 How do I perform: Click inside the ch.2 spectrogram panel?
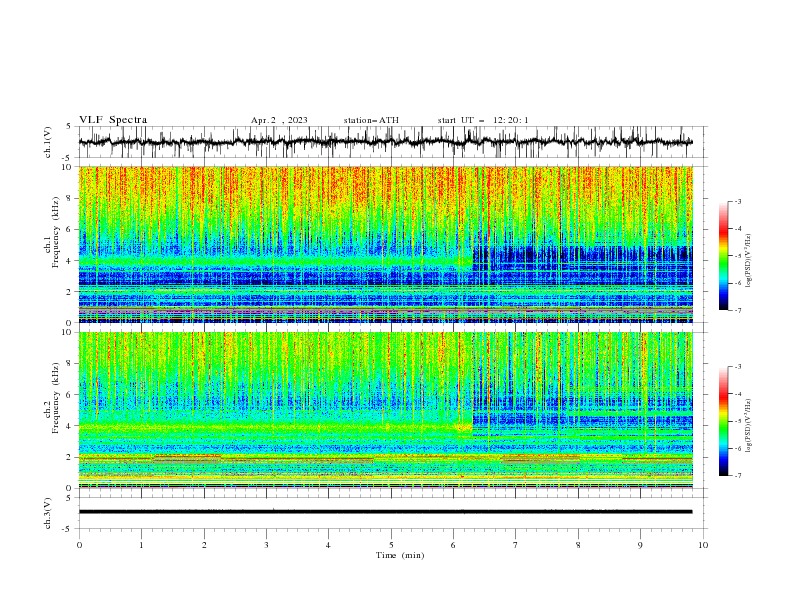pos(385,410)
